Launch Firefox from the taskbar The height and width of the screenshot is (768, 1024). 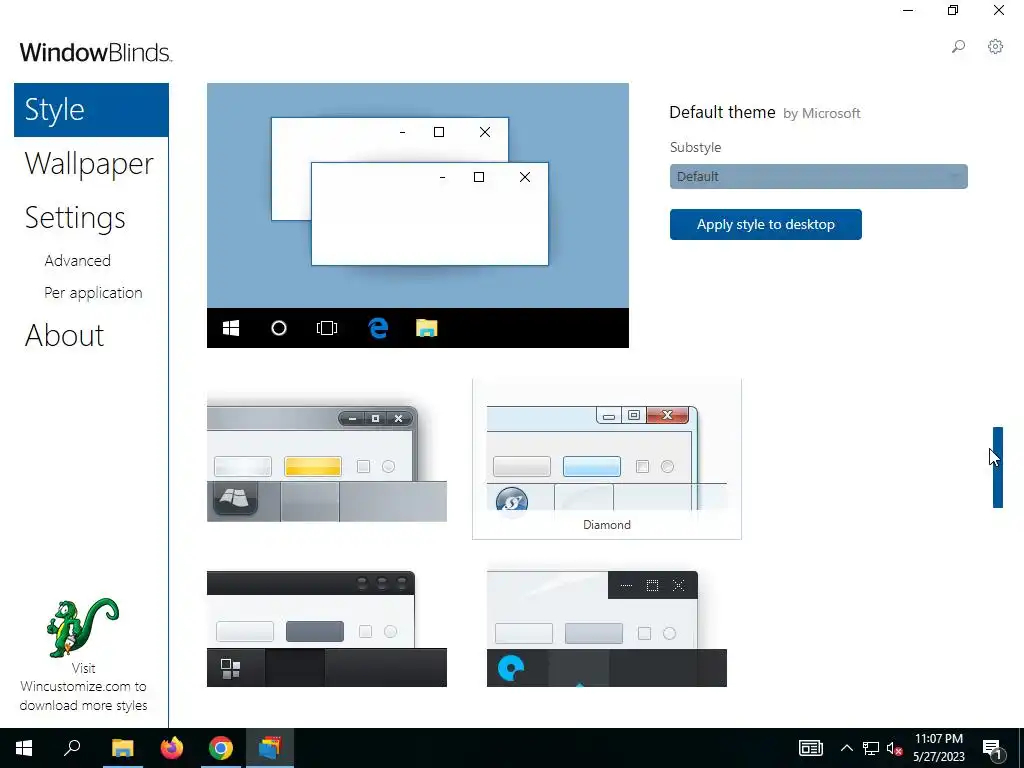(x=172, y=748)
